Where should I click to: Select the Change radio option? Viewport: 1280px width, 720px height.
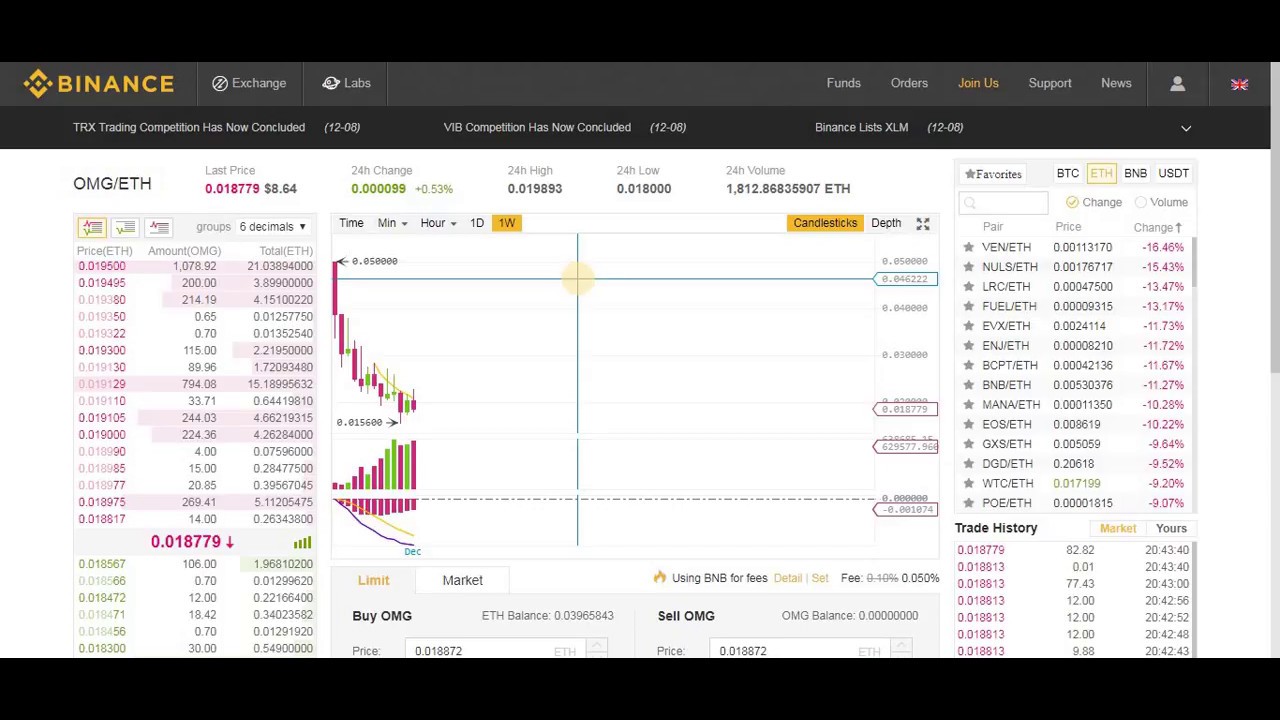pos(1072,203)
